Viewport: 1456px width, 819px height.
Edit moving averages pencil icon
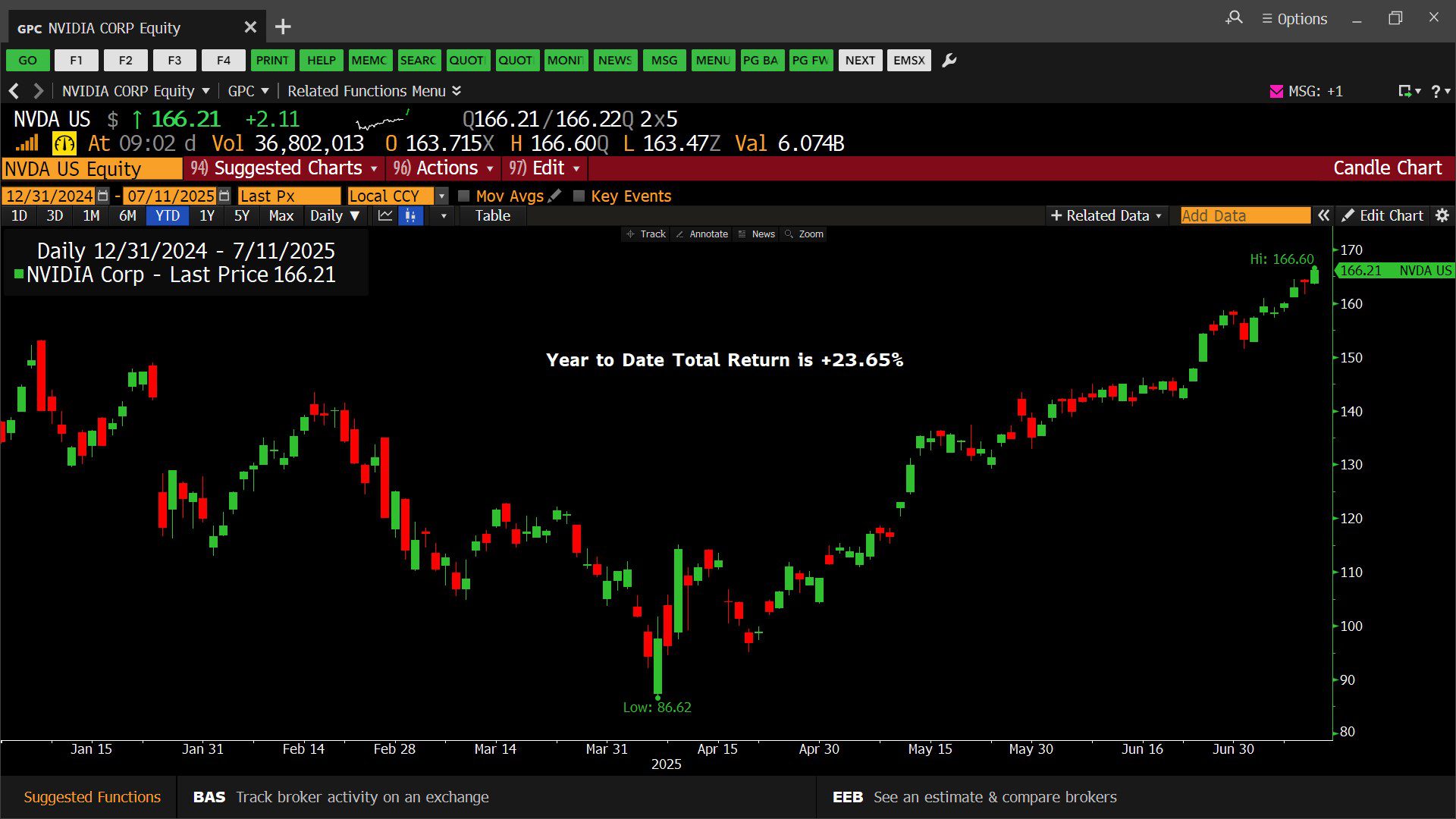tap(555, 196)
